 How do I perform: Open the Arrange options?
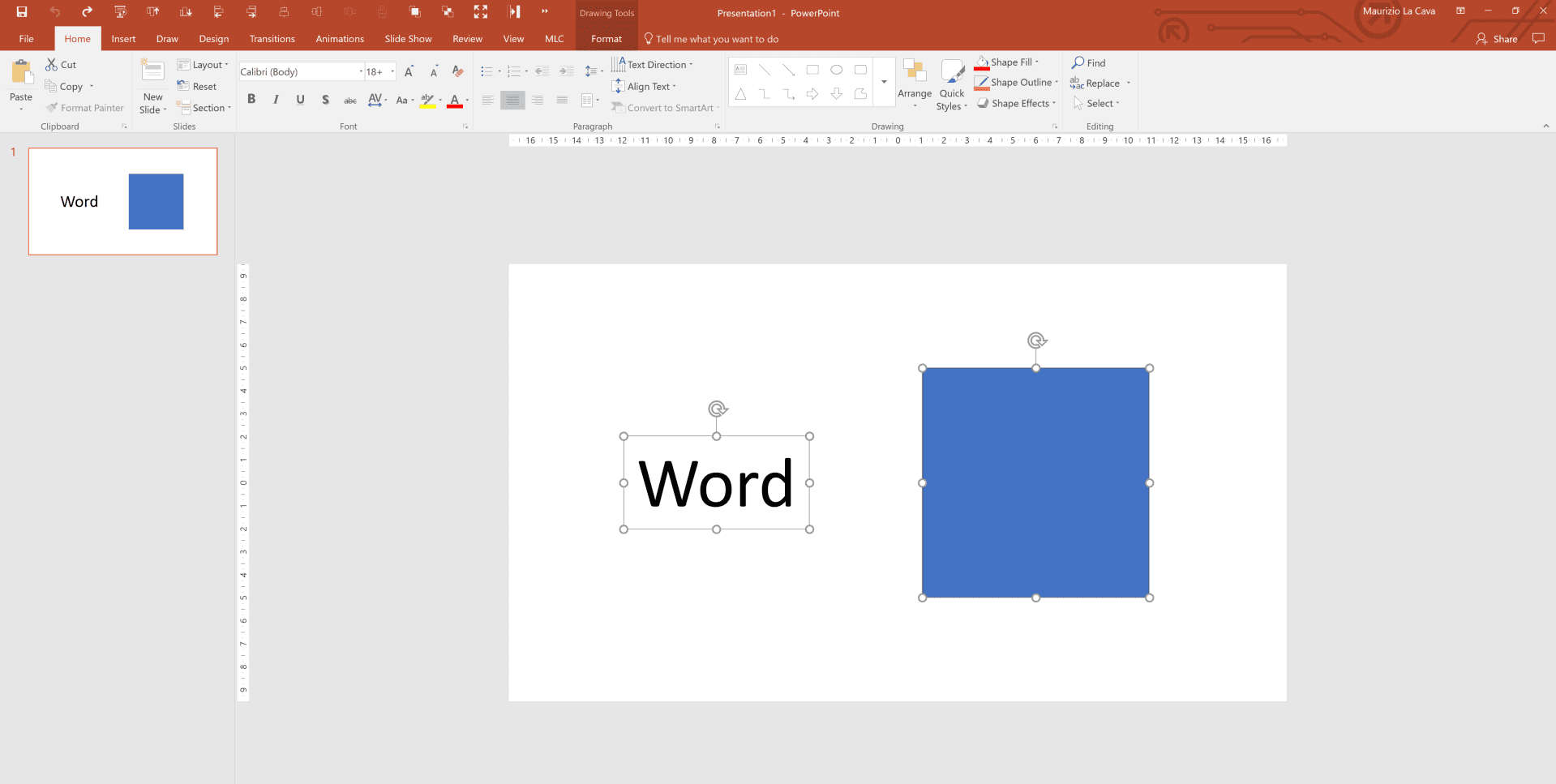[x=914, y=84]
